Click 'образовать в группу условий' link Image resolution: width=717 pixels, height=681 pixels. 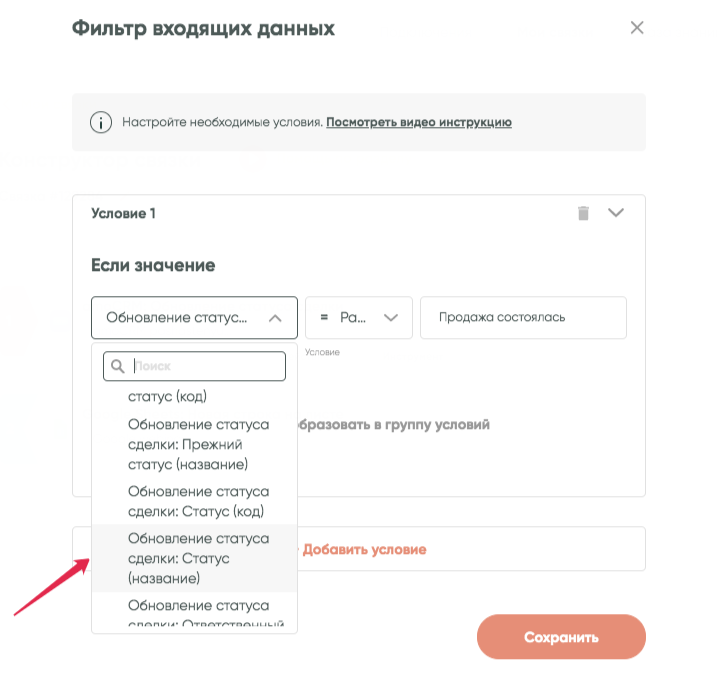pyautogui.click(x=392, y=424)
